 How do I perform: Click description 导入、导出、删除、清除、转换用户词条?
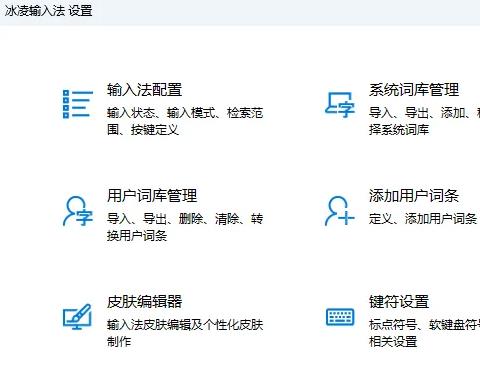(x=185, y=227)
